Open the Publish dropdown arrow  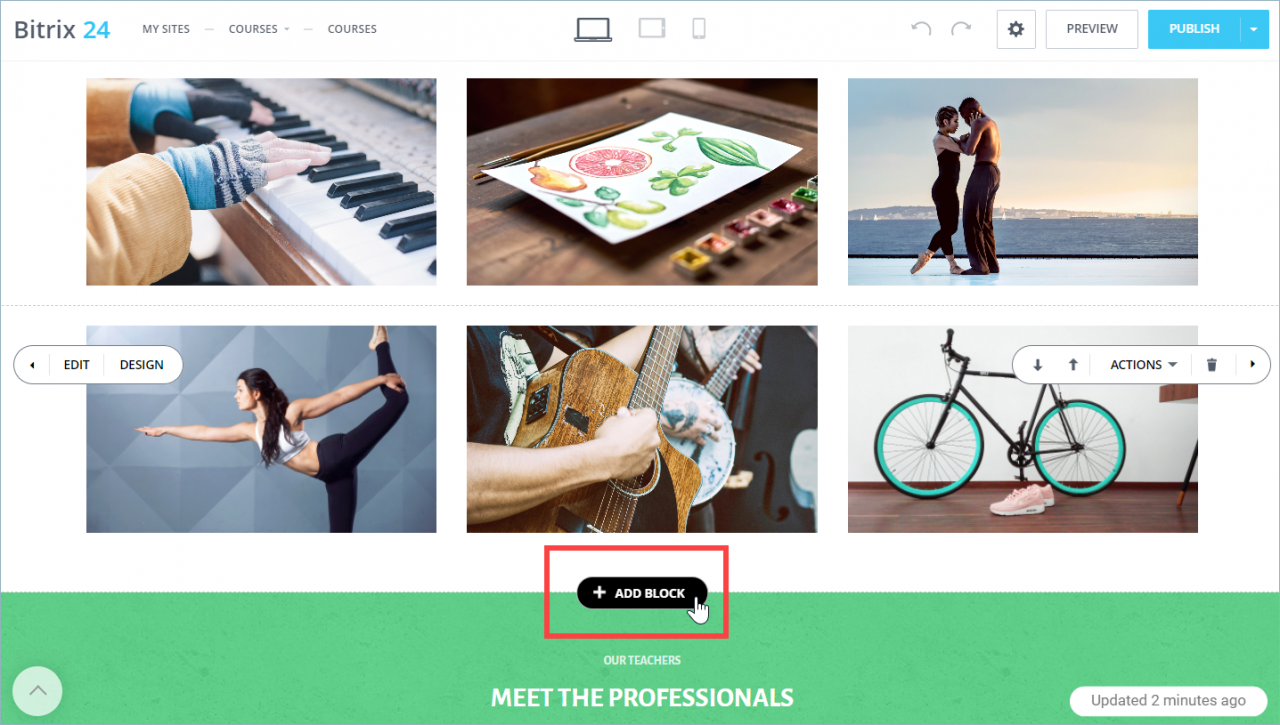[x=1254, y=29]
